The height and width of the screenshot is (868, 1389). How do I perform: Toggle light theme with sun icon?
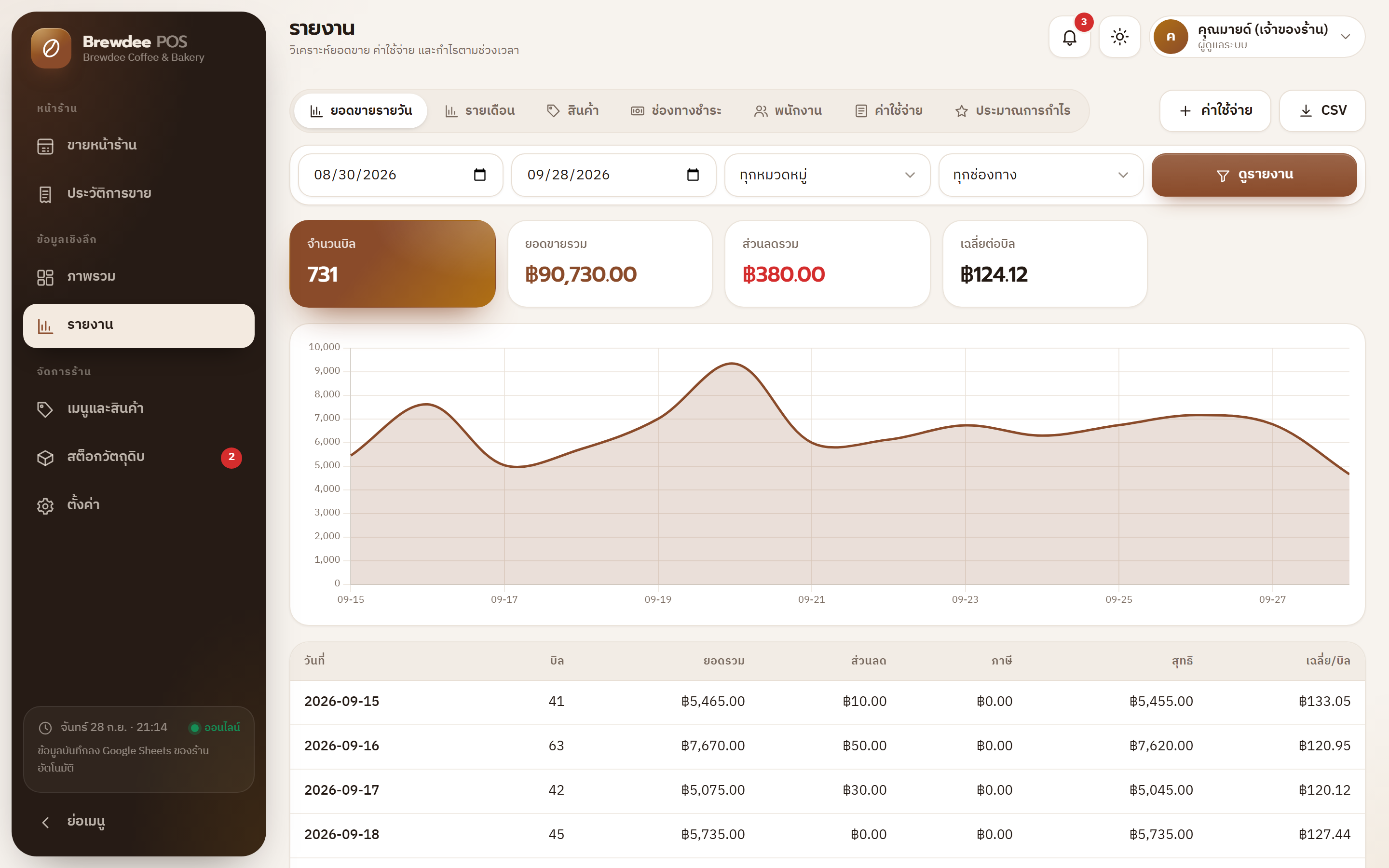(x=1119, y=37)
